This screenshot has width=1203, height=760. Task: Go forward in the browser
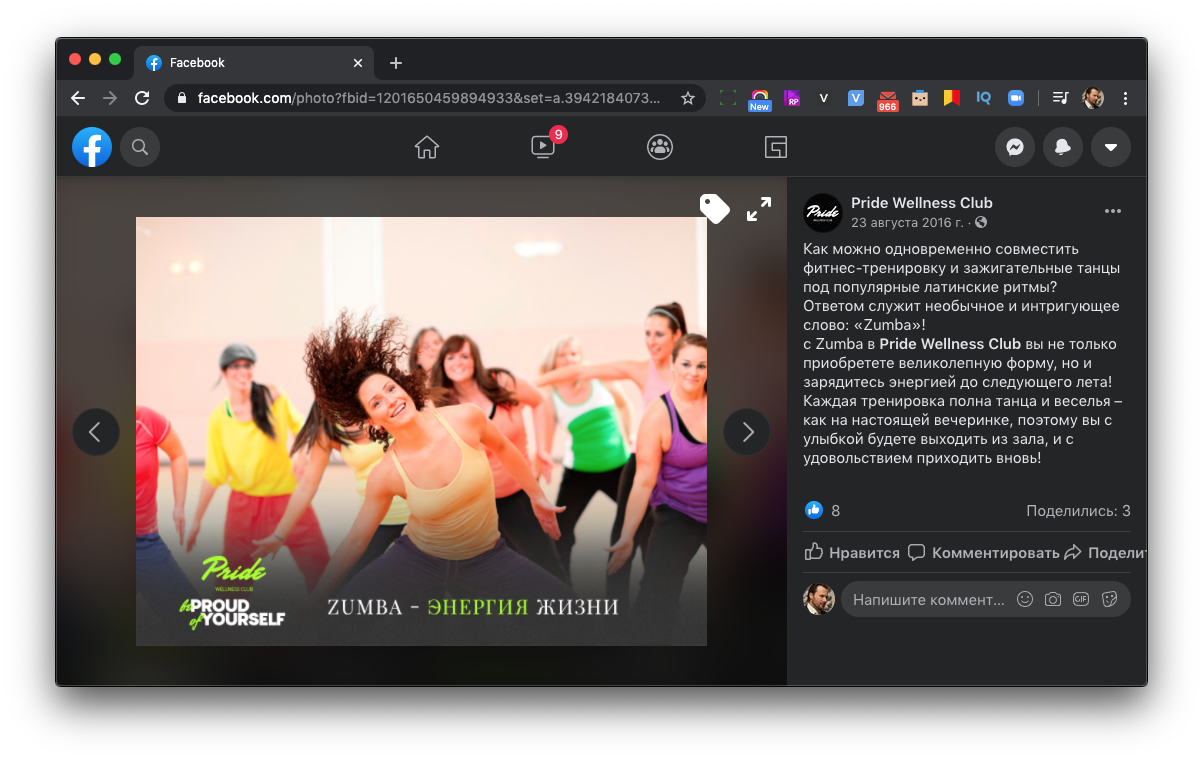point(110,98)
